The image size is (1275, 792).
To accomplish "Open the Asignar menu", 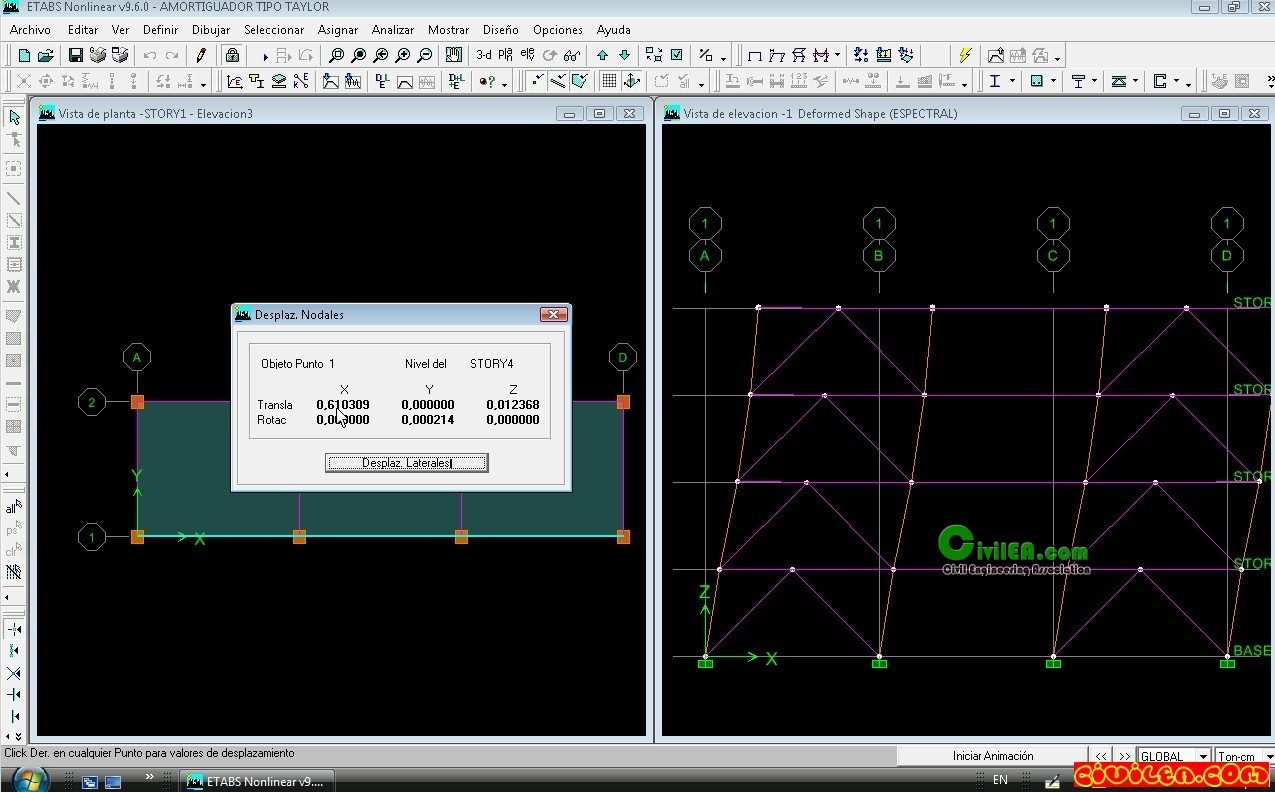I will (338, 30).
